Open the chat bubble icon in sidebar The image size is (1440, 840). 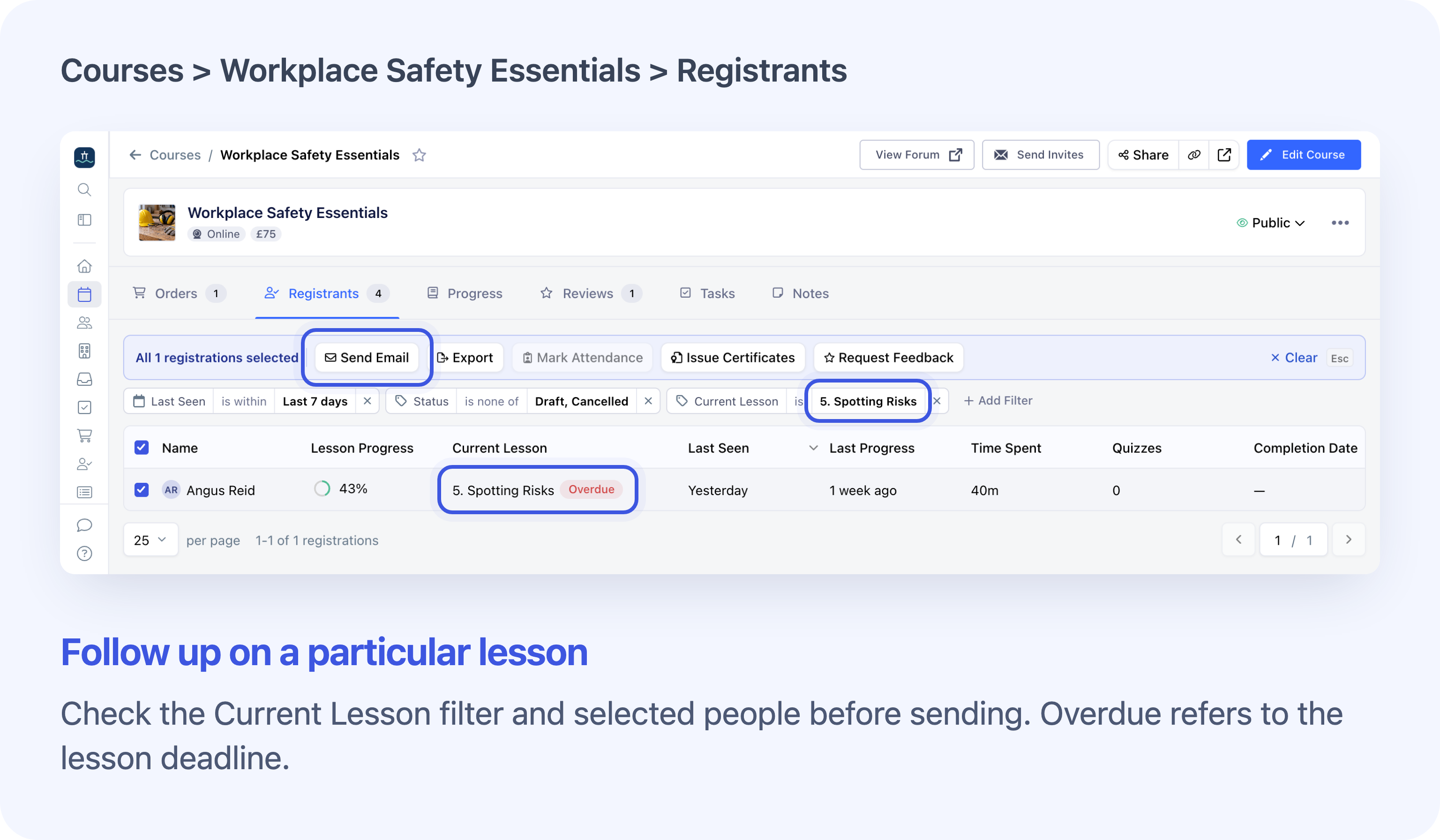(84, 525)
